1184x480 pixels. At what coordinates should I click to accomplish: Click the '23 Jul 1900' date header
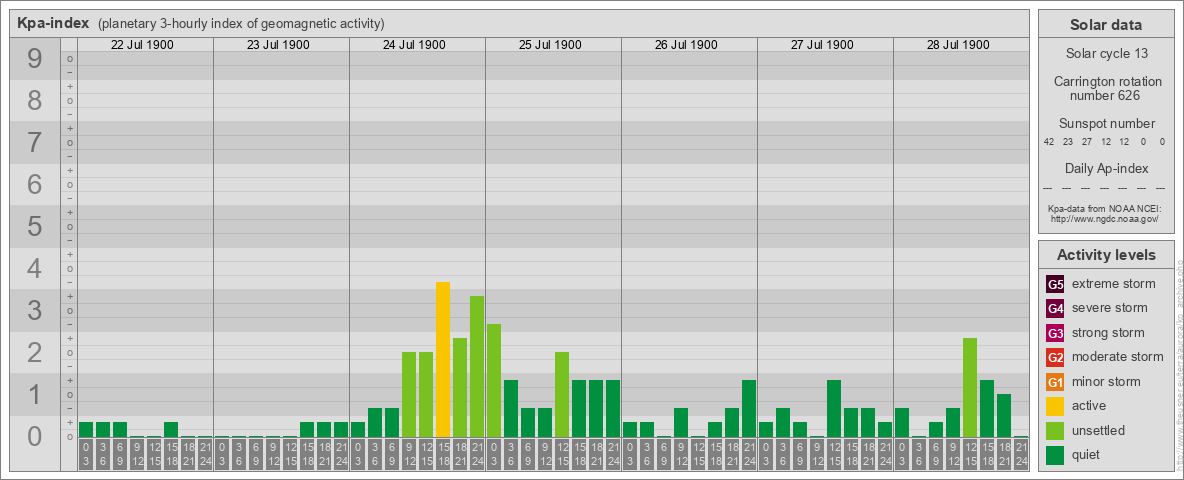pos(278,45)
